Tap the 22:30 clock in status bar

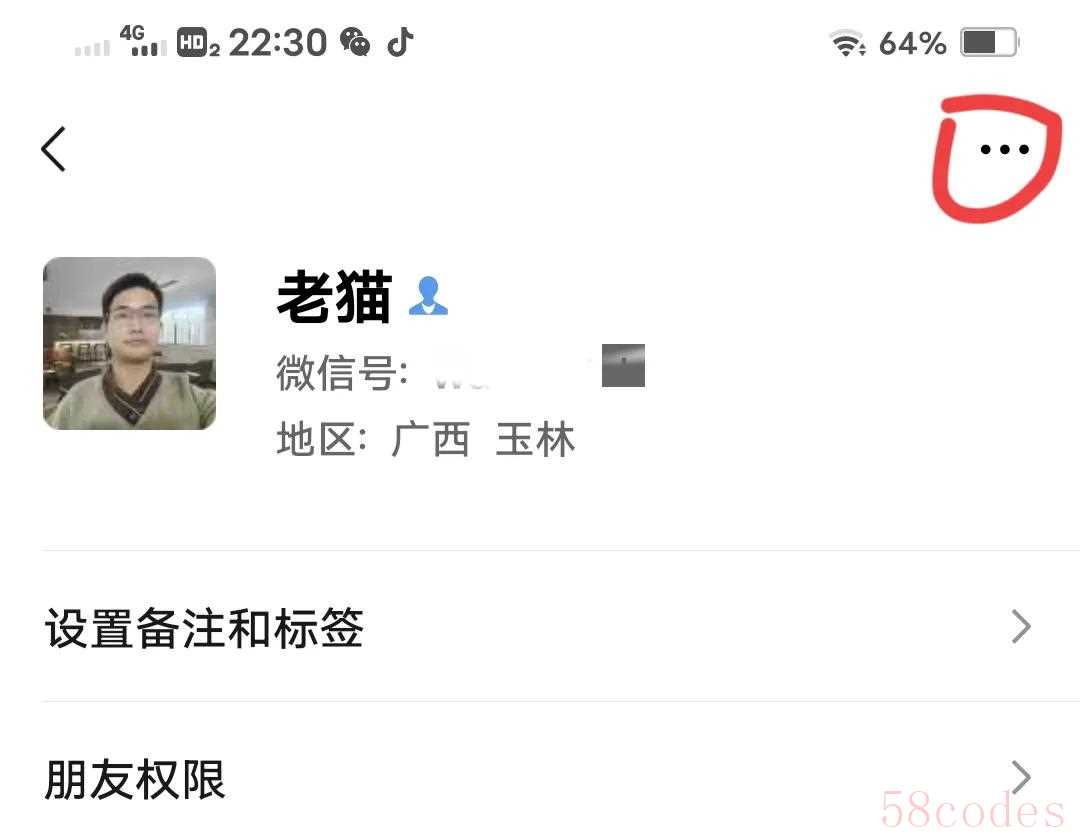tap(278, 43)
